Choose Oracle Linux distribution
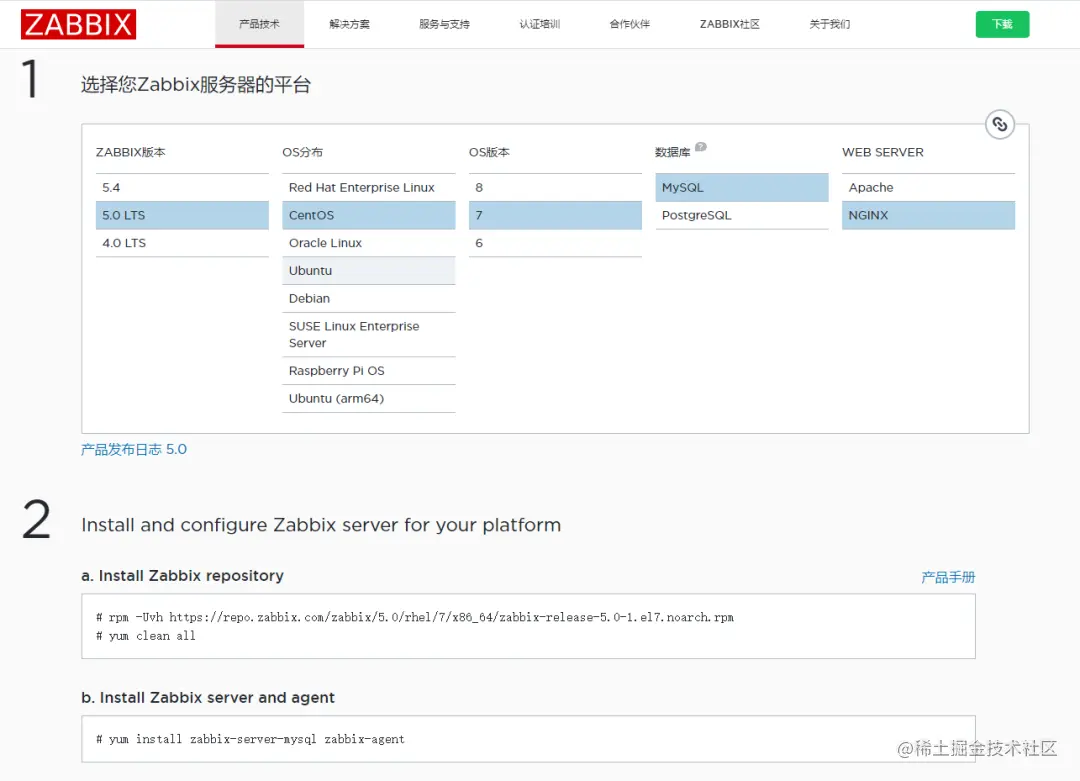 point(368,242)
